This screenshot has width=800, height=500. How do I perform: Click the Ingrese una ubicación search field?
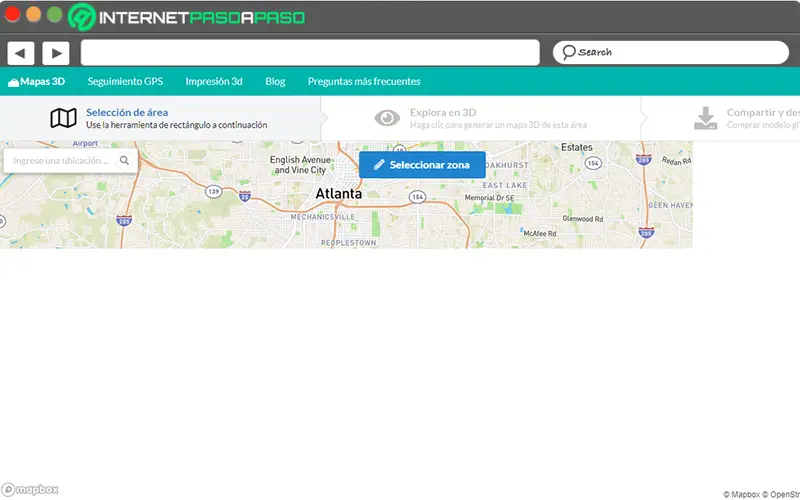[x=70, y=161]
